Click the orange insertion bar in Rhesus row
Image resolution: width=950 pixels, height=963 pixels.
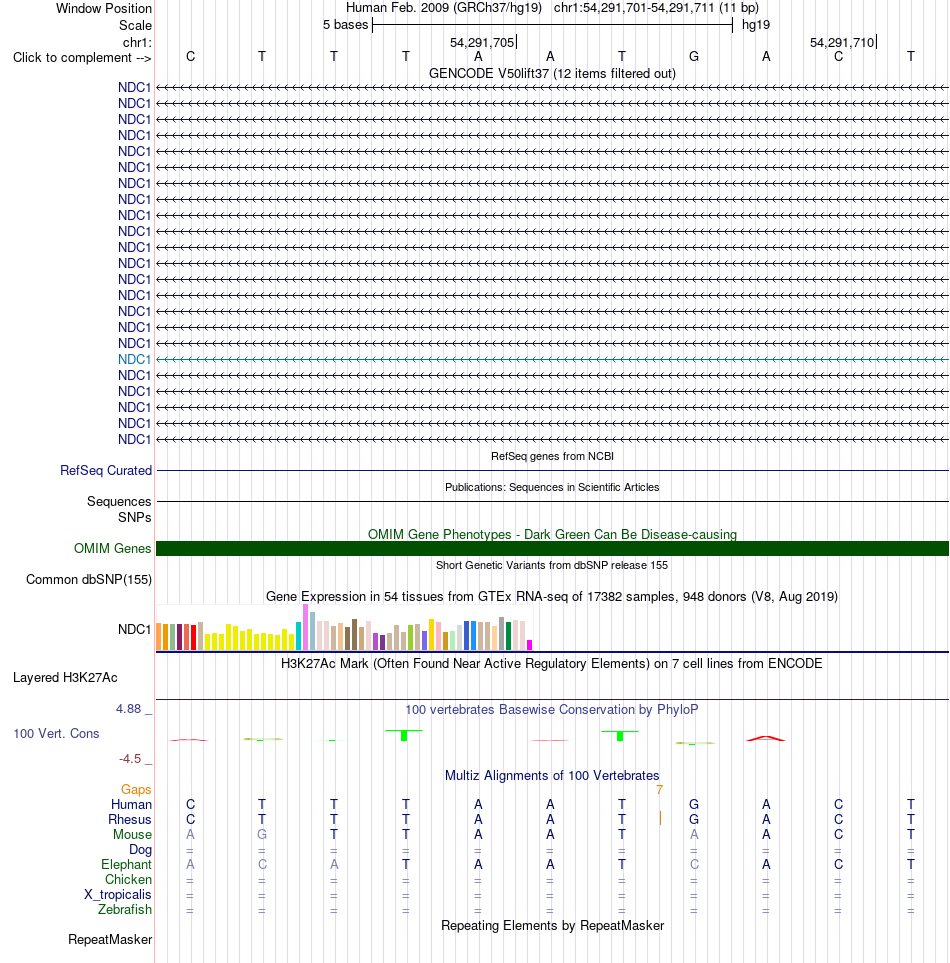pyautogui.click(x=660, y=818)
